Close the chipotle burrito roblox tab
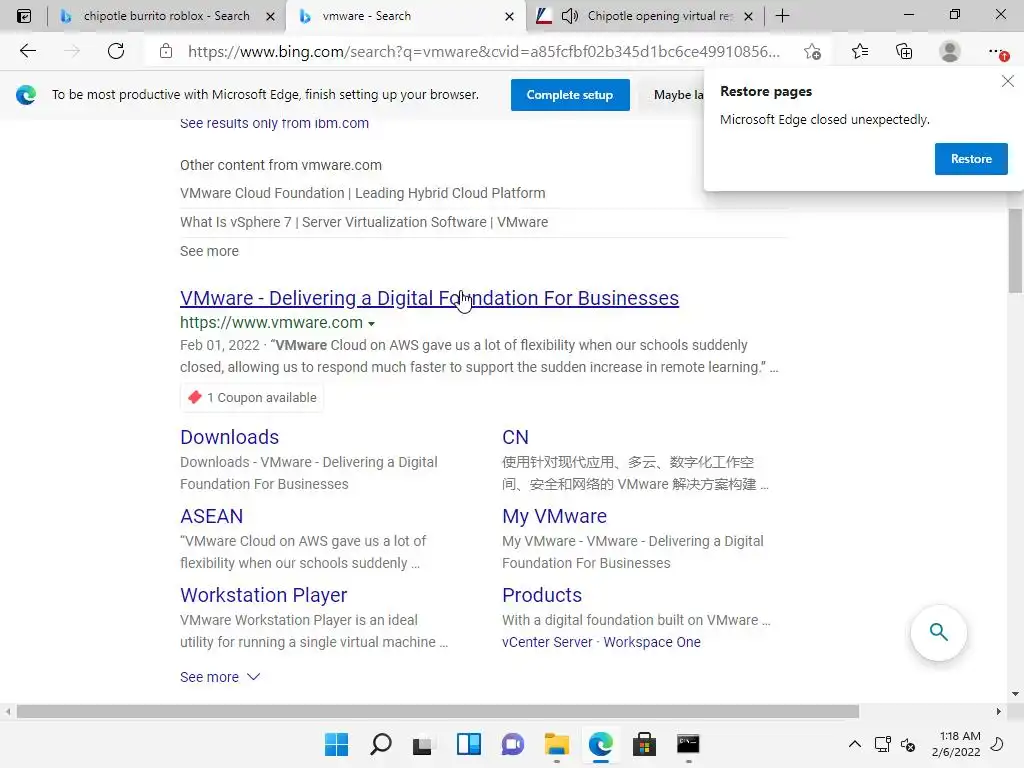1024x768 pixels. coord(270,16)
